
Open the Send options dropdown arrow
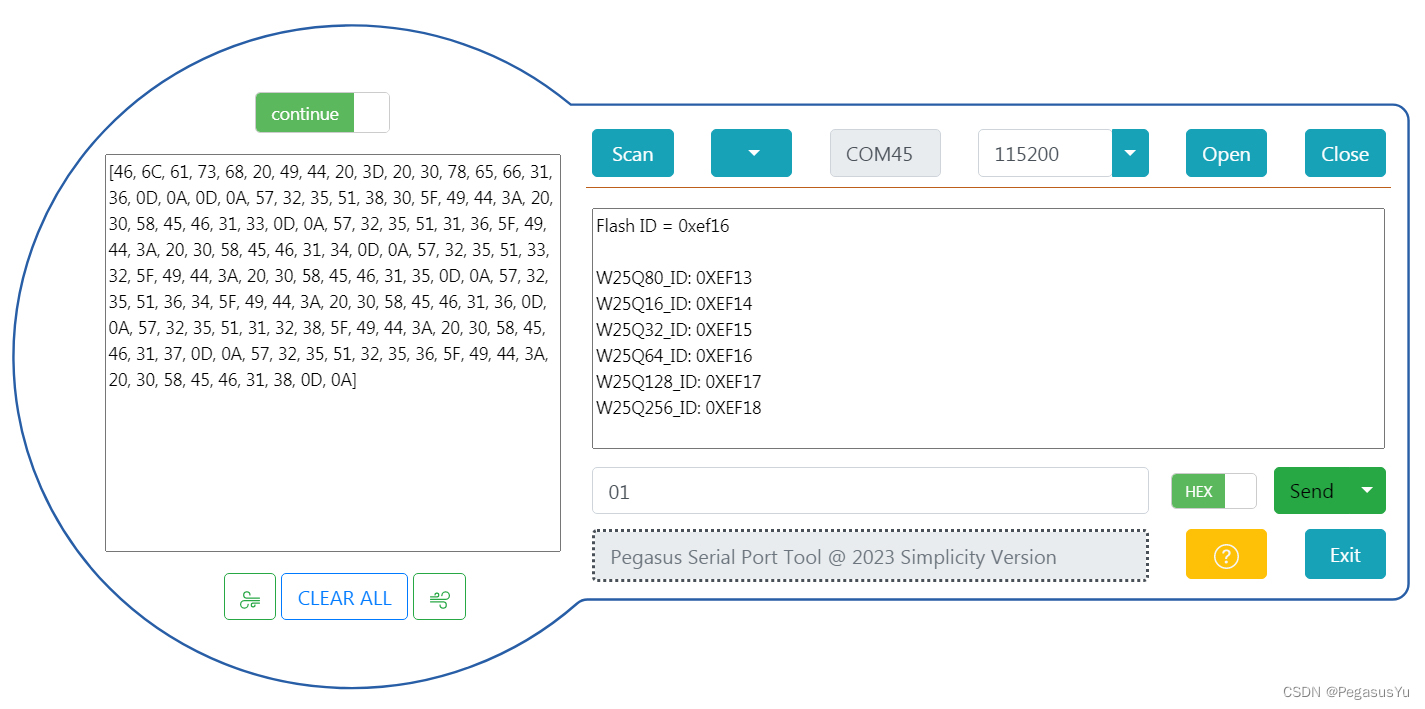[1366, 490]
